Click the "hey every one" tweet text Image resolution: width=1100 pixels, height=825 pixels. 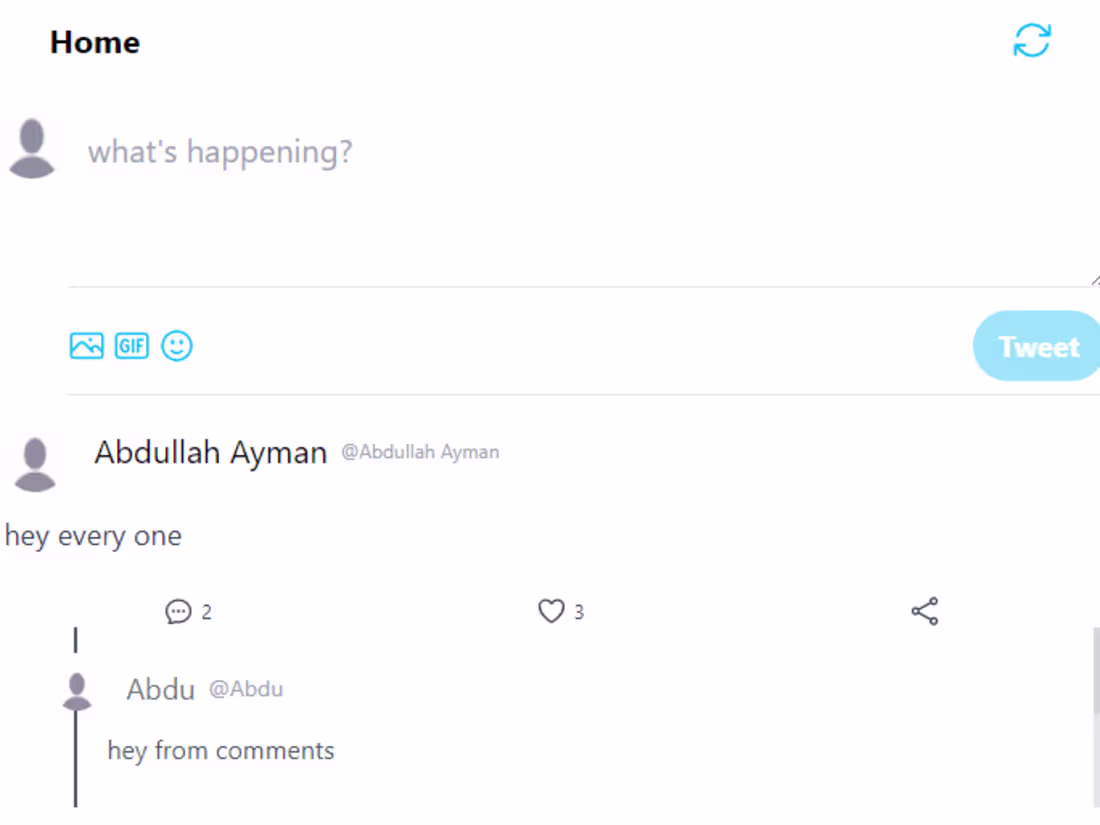93,536
